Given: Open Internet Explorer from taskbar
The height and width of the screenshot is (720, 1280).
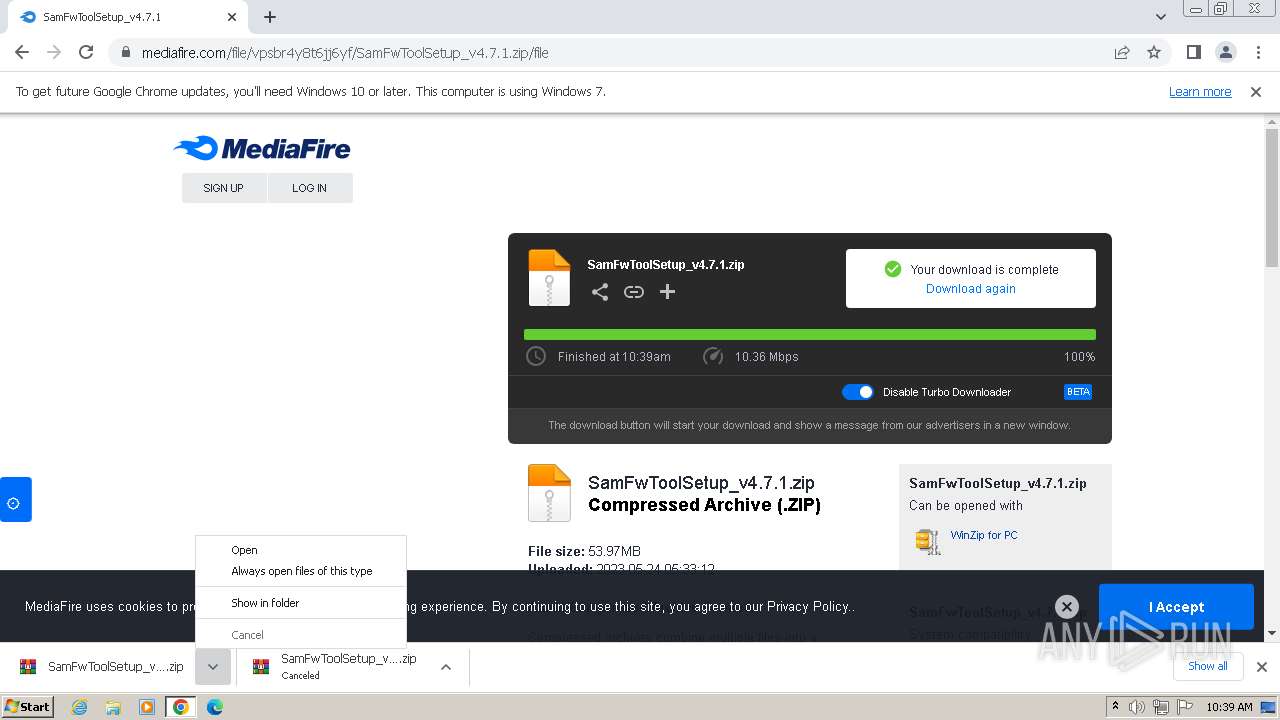Looking at the screenshot, I should pyautogui.click(x=79, y=707).
